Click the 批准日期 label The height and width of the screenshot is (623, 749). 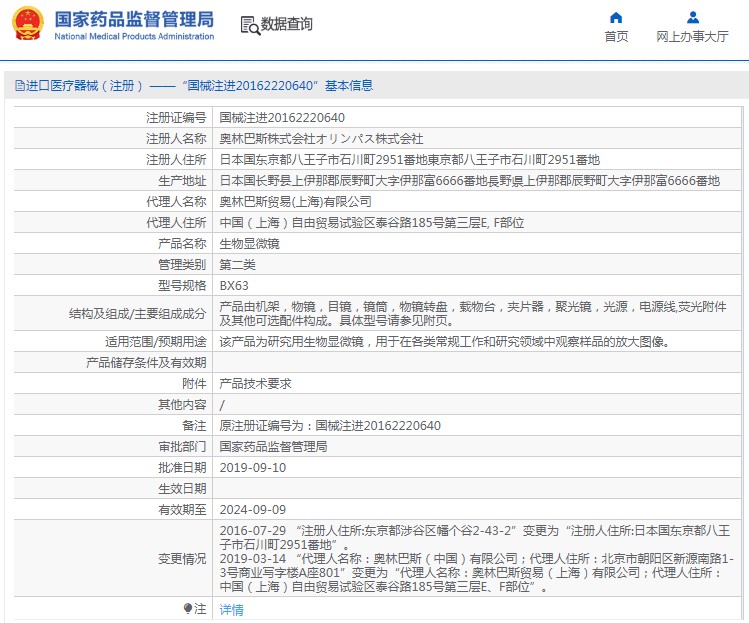coord(182,468)
